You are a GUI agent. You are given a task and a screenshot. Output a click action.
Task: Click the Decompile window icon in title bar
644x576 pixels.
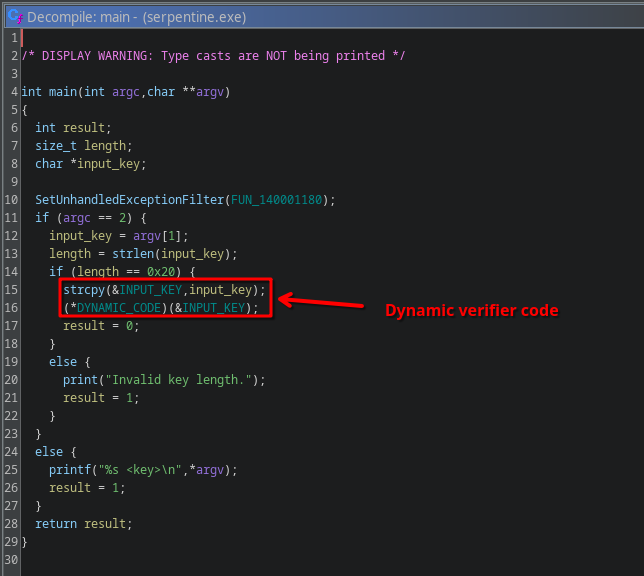(15, 16)
